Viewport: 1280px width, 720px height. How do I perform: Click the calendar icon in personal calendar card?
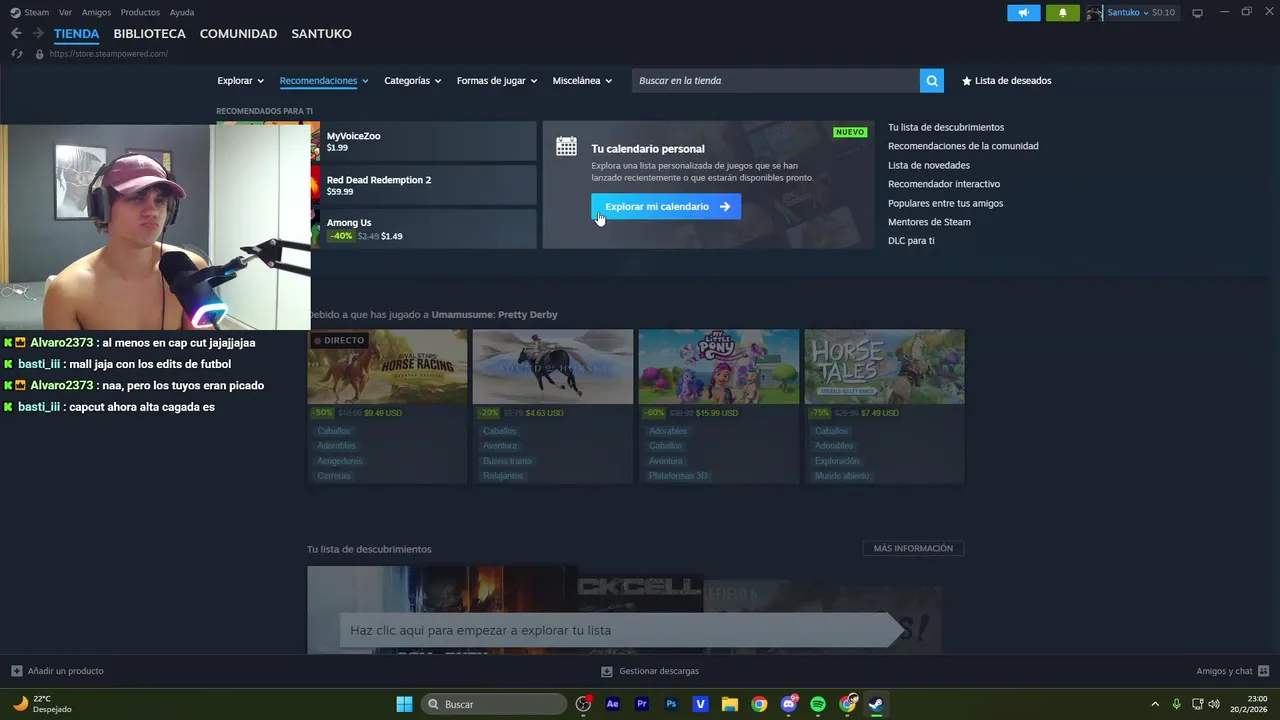point(566,146)
